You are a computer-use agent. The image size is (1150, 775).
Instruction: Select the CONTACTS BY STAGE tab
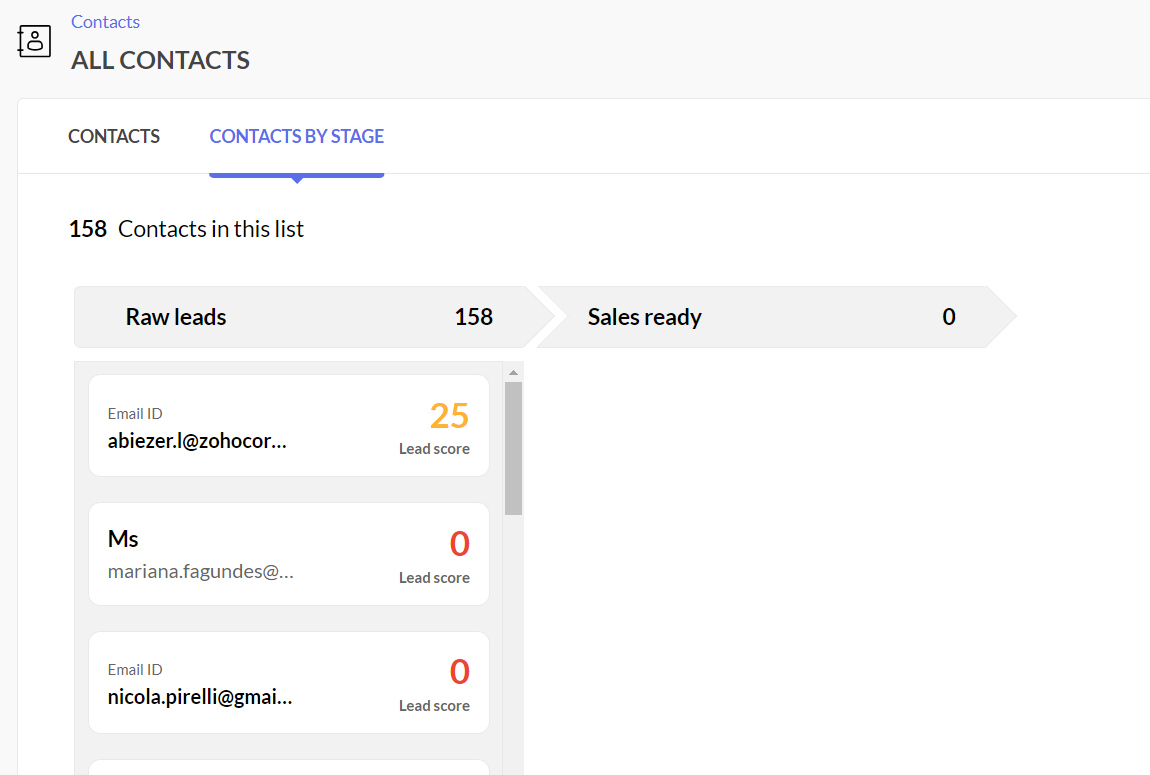point(296,137)
